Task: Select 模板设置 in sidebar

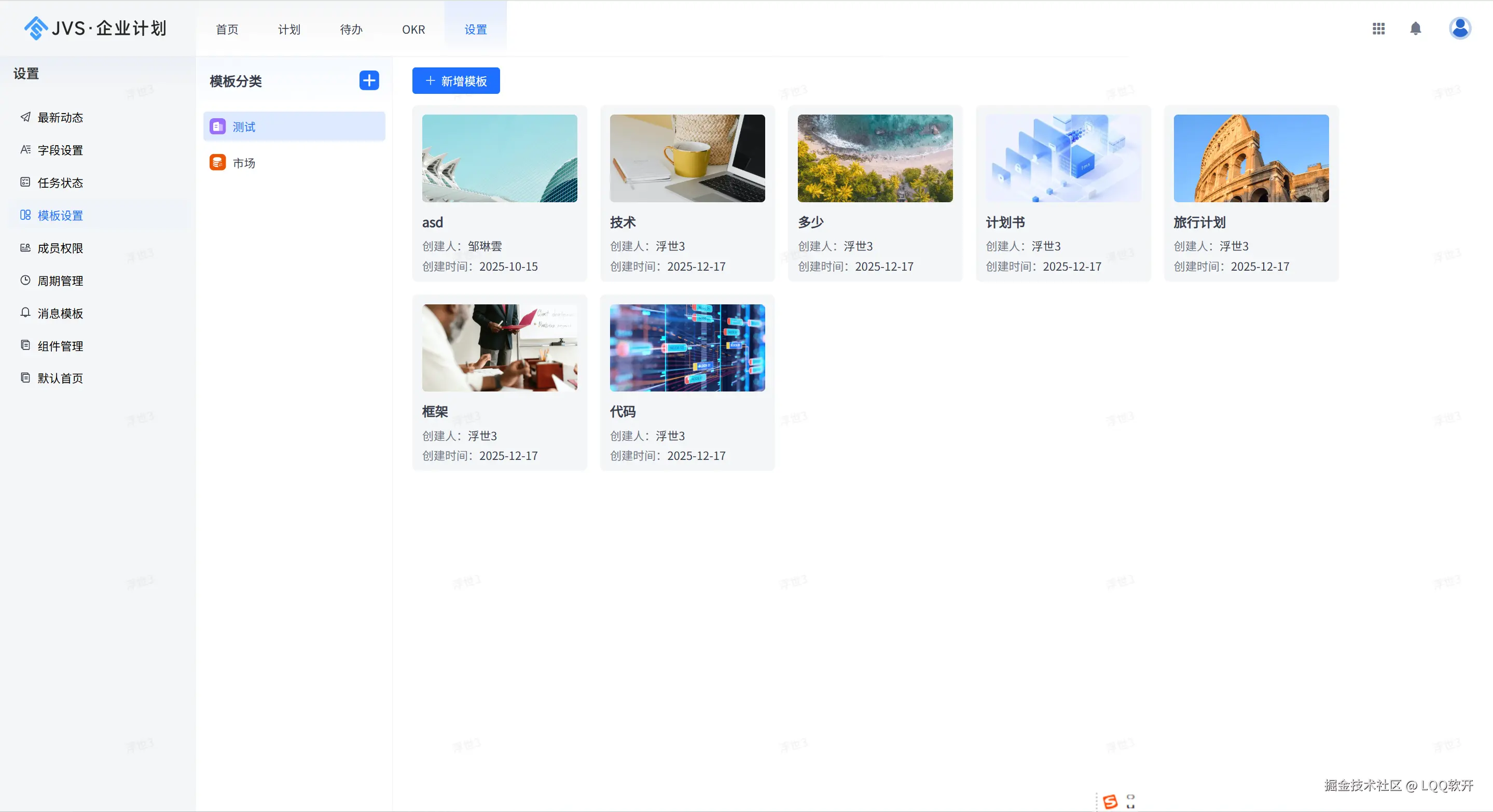Action: pos(60,215)
